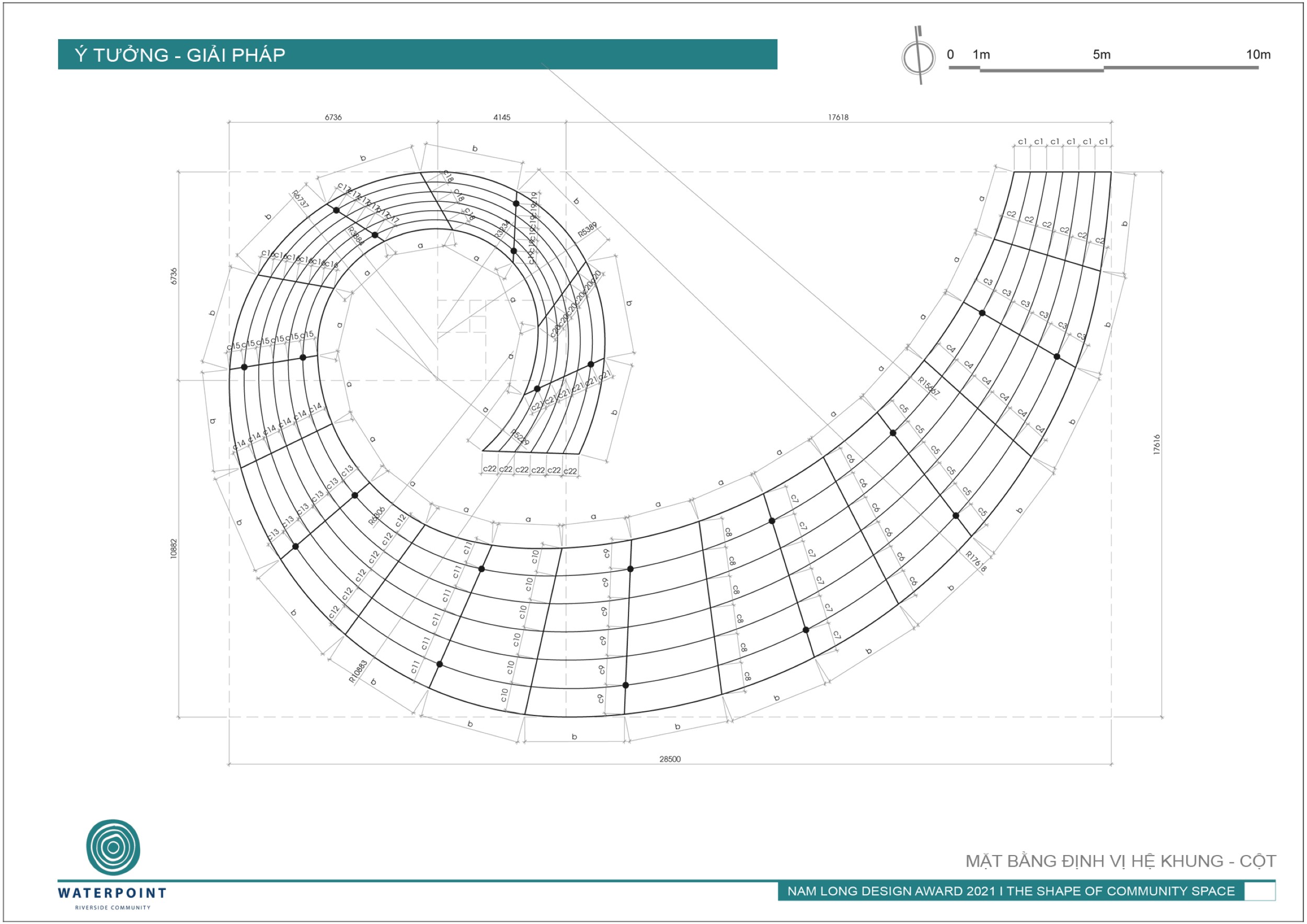Click the north arrow compass symbol
The height and width of the screenshot is (924, 1307).
(918, 57)
